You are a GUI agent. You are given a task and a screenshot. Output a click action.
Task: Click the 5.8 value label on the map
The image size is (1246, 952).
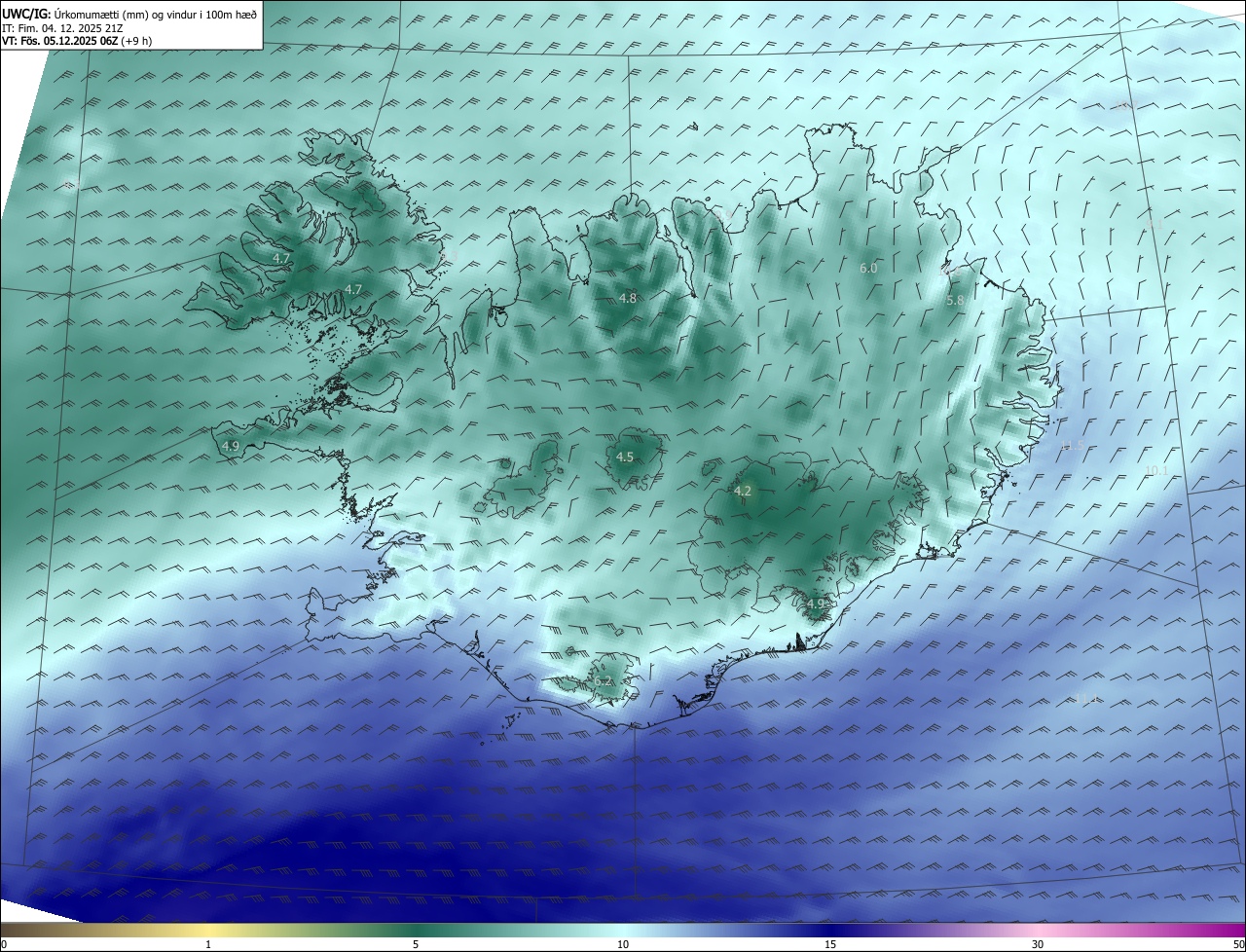point(955,301)
